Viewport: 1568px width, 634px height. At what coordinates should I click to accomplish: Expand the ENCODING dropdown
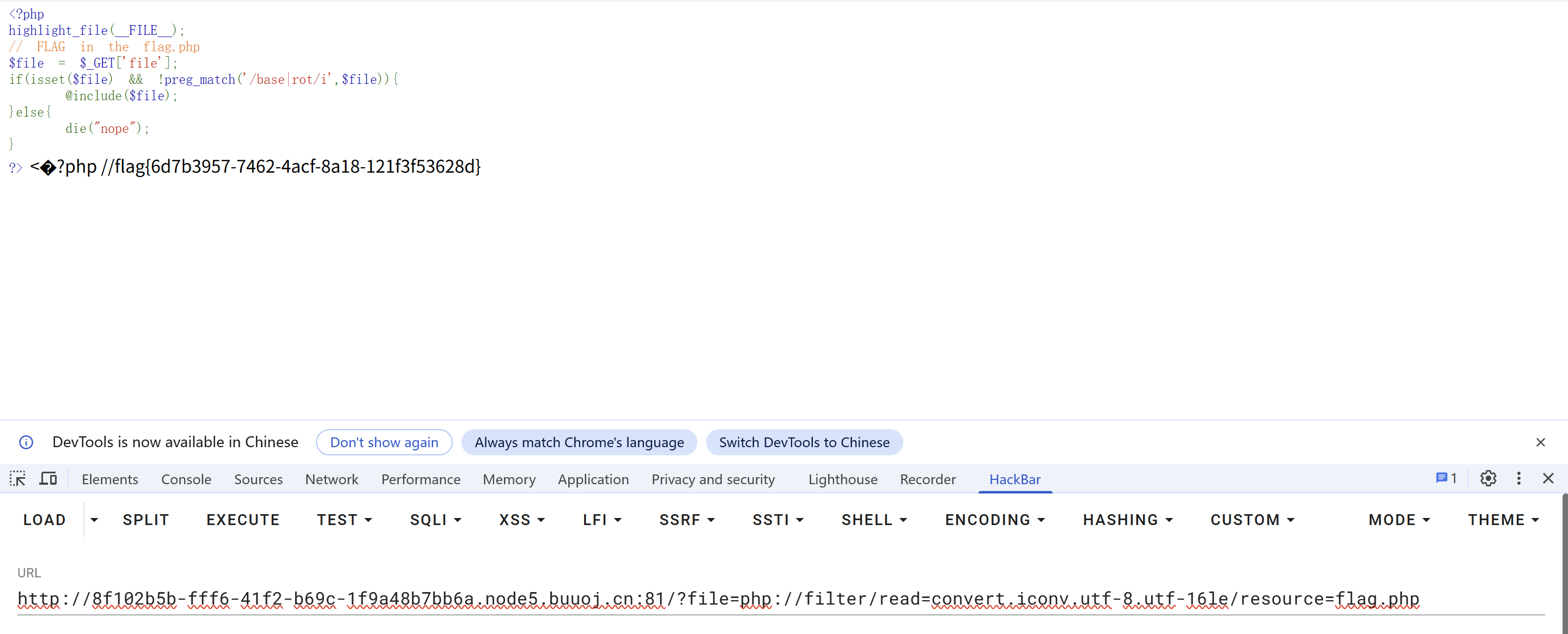(995, 520)
